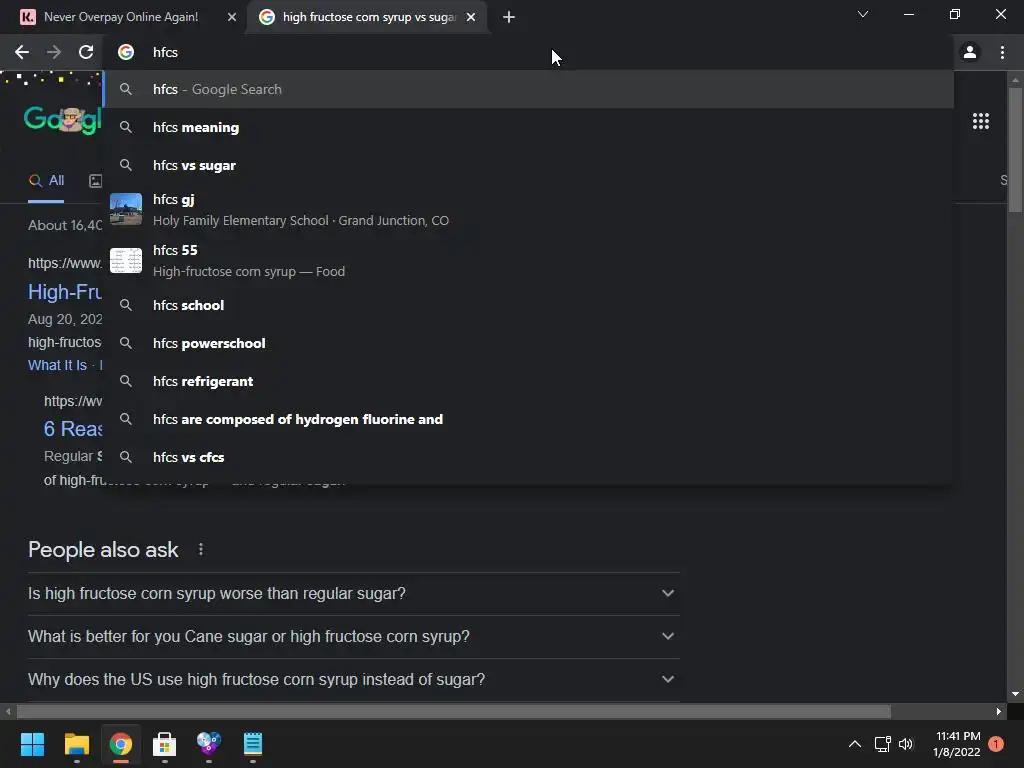Select 'hfcs are composed of hydrogen fluorine and'
Viewport: 1024px width, 768px height.
point(529,419)
